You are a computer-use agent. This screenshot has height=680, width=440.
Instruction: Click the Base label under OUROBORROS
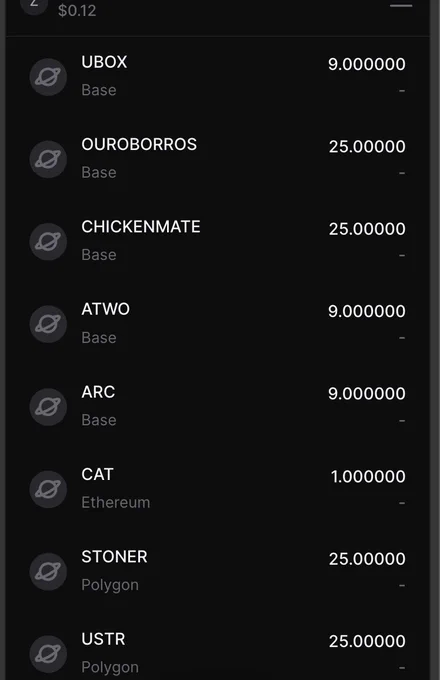pyautogui.click(x=99, y=173)
